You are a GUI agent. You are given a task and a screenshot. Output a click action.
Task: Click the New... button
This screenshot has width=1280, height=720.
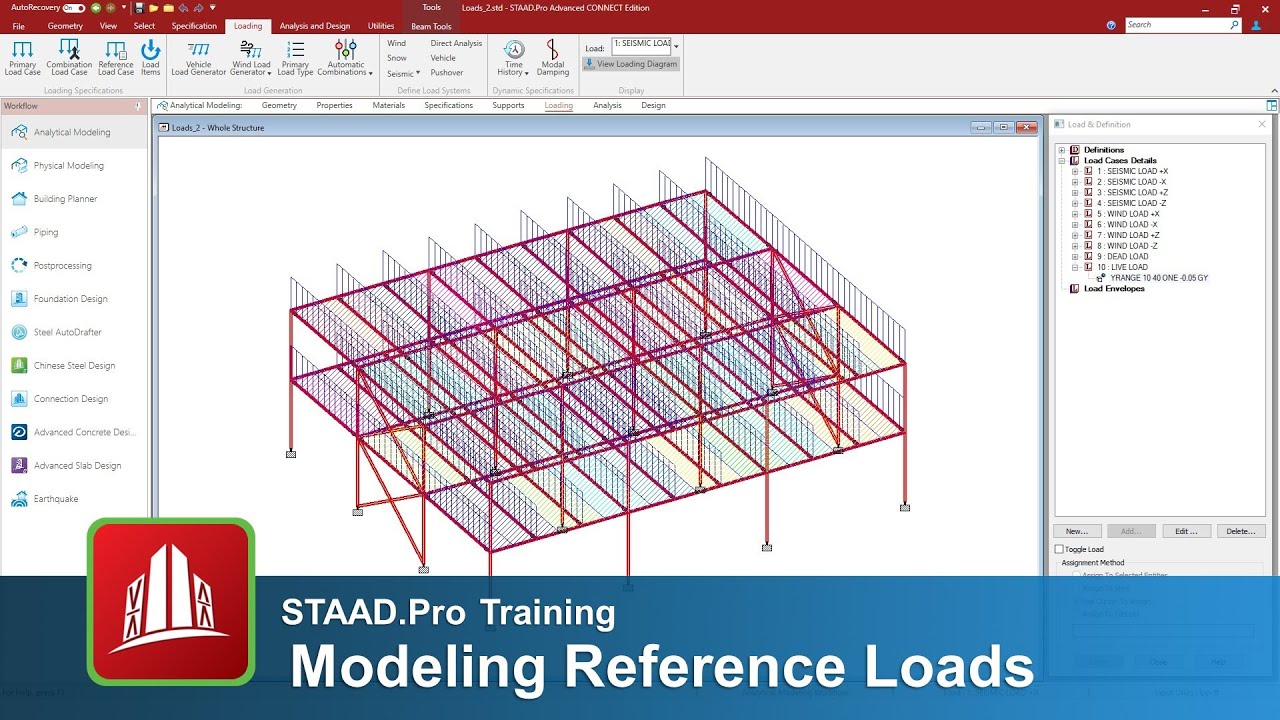pos(1077,531)
